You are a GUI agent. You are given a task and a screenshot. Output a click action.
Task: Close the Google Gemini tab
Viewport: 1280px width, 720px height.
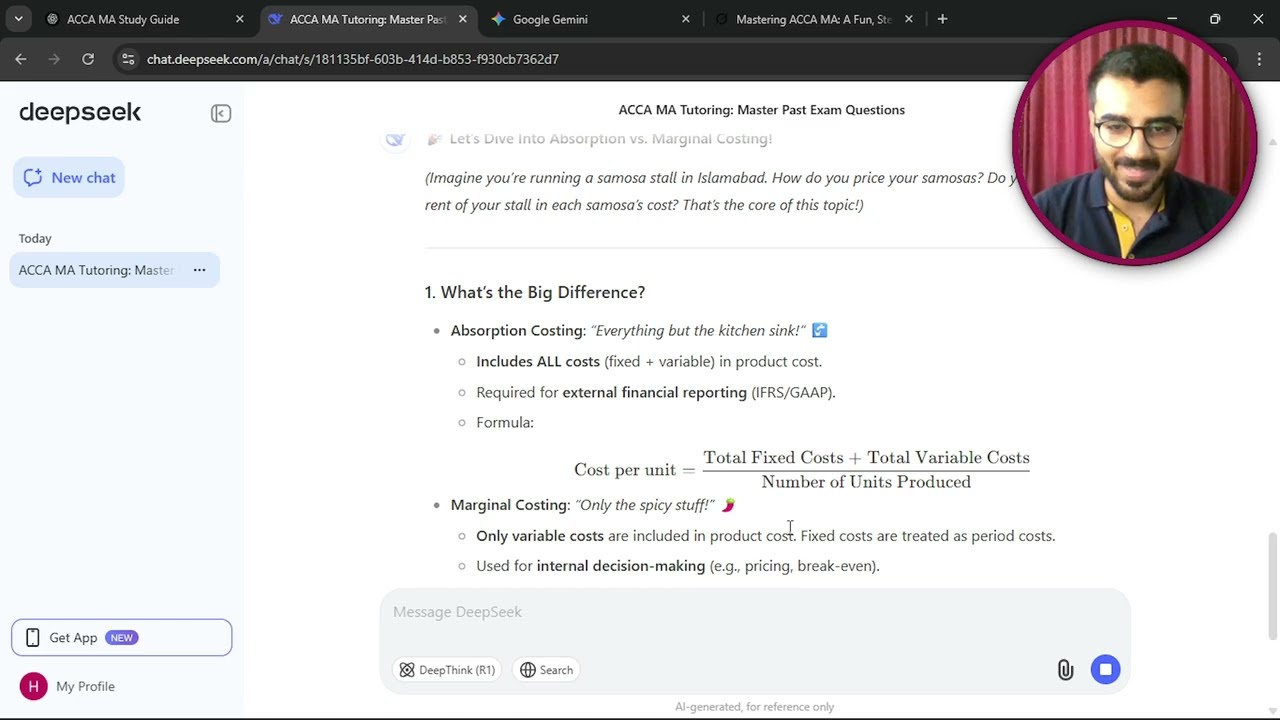point(685,19)
